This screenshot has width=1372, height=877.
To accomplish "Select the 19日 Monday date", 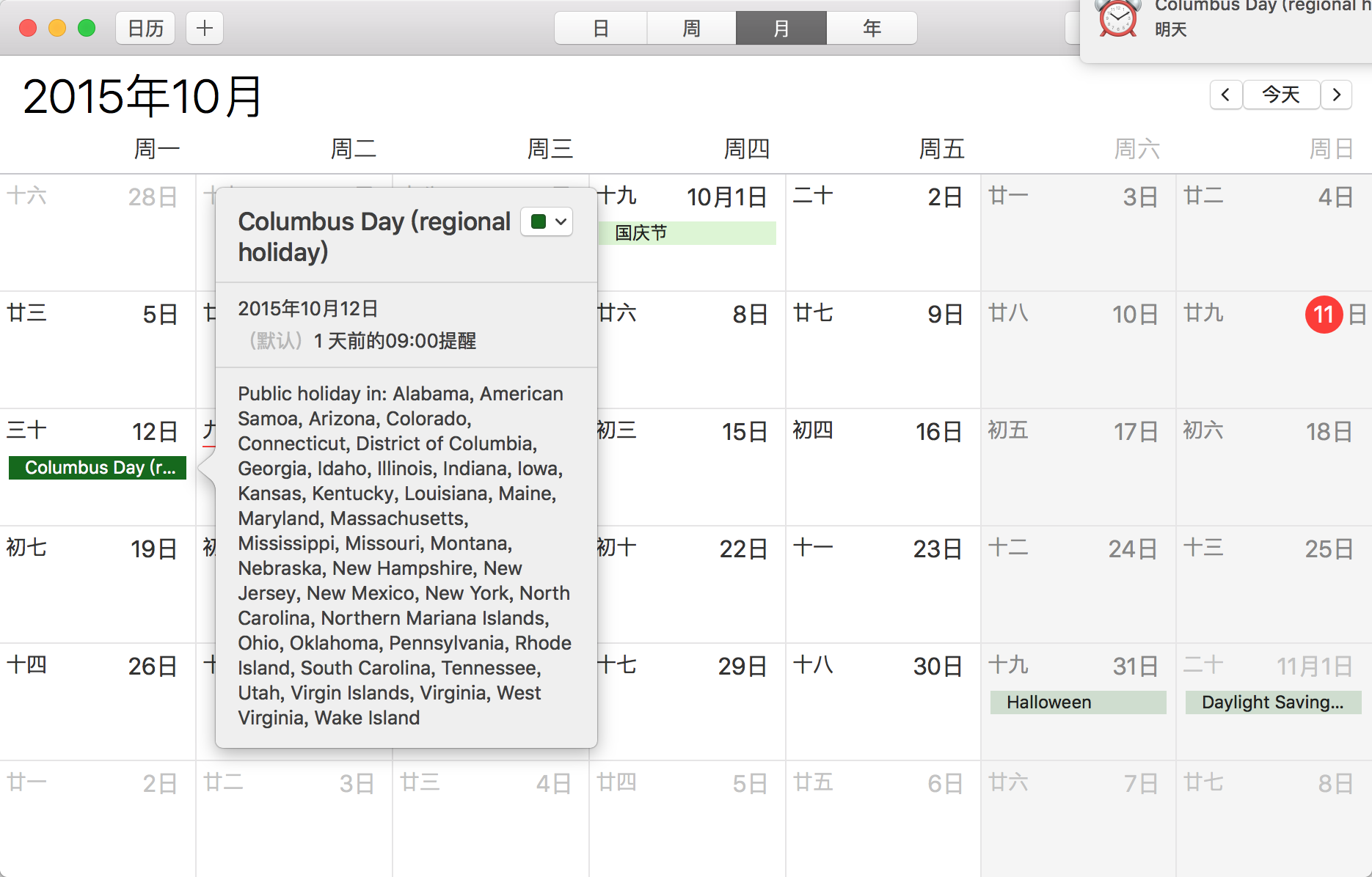I will (154, 549).
